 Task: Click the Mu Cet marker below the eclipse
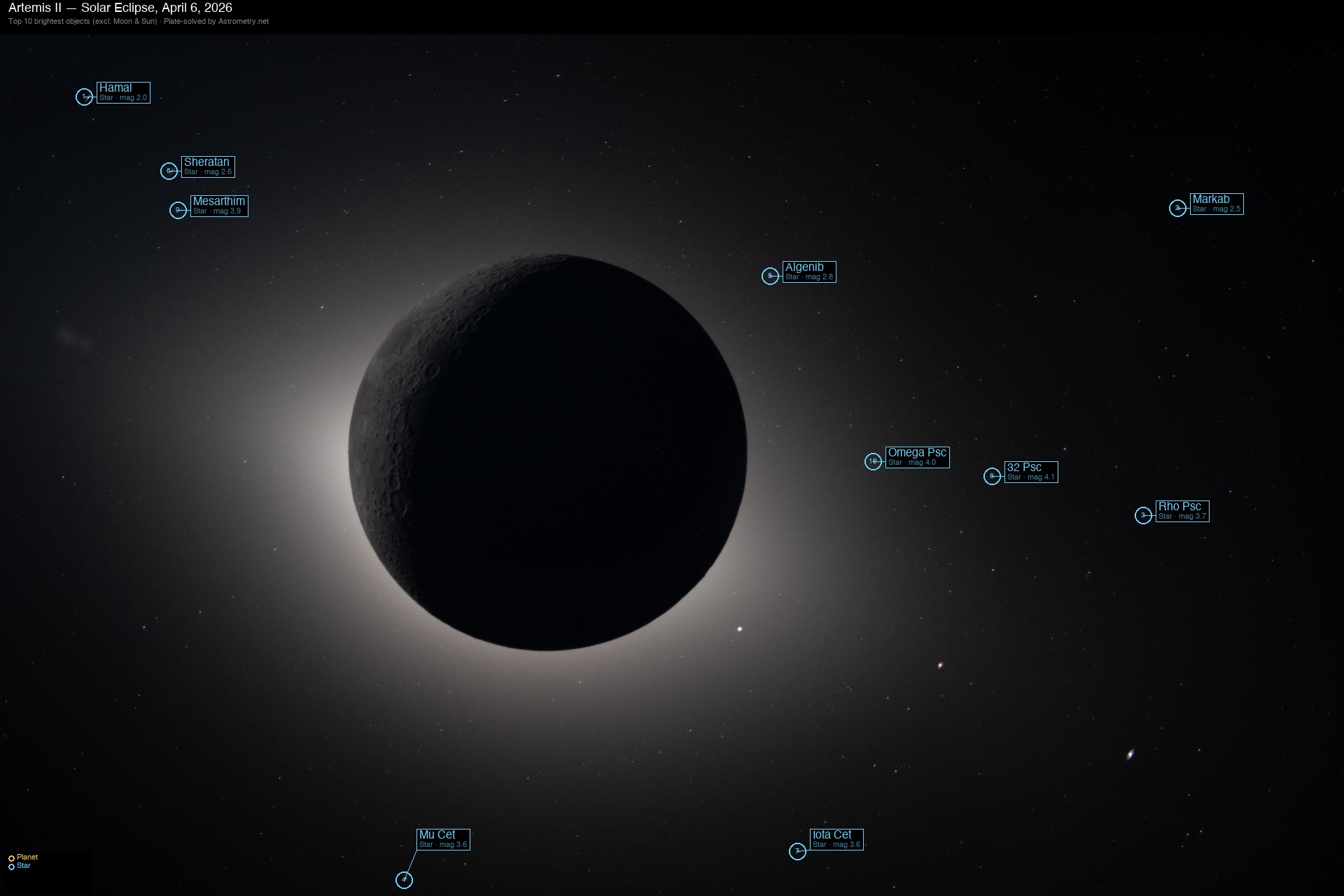[405, 880]
